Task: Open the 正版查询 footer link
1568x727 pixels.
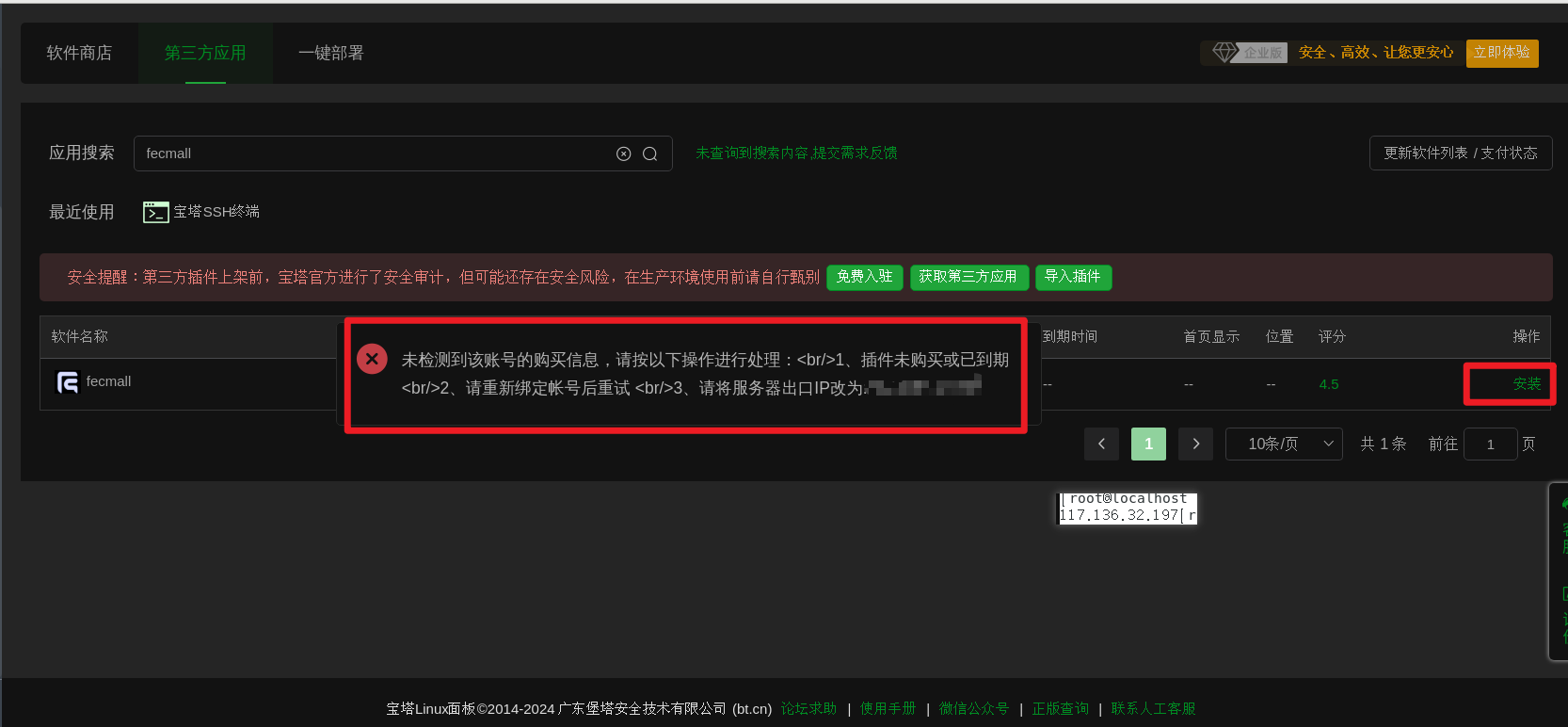Action: [x=1061, y=708]
